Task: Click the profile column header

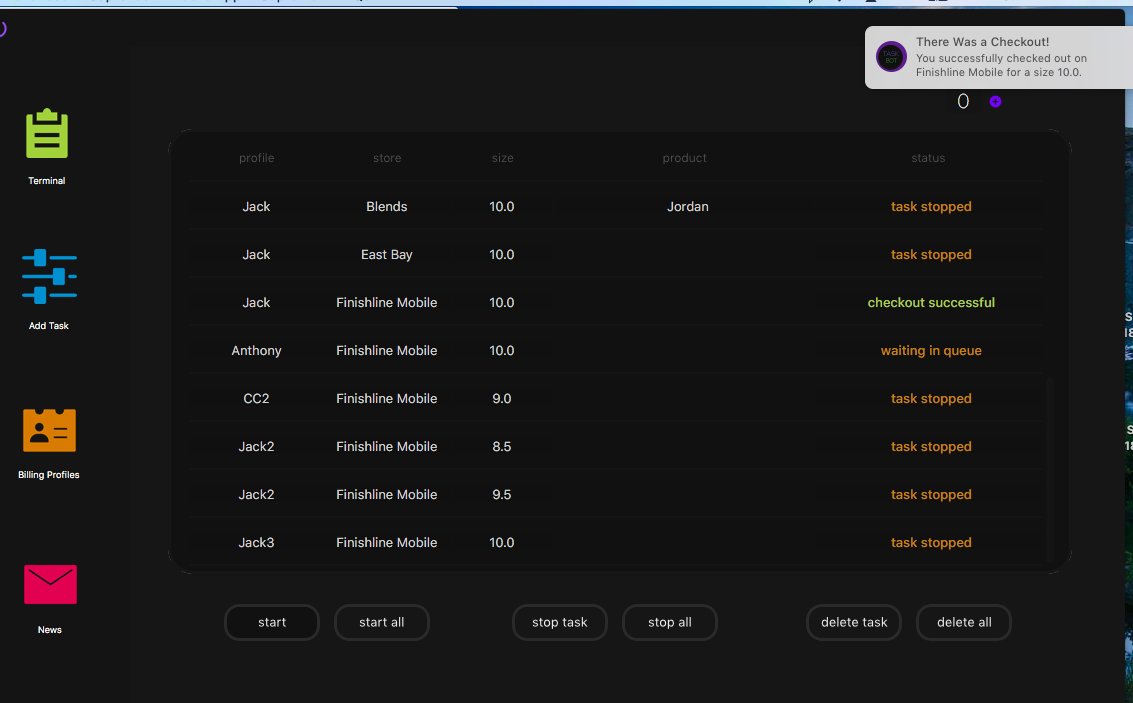Action: [257, 158]
